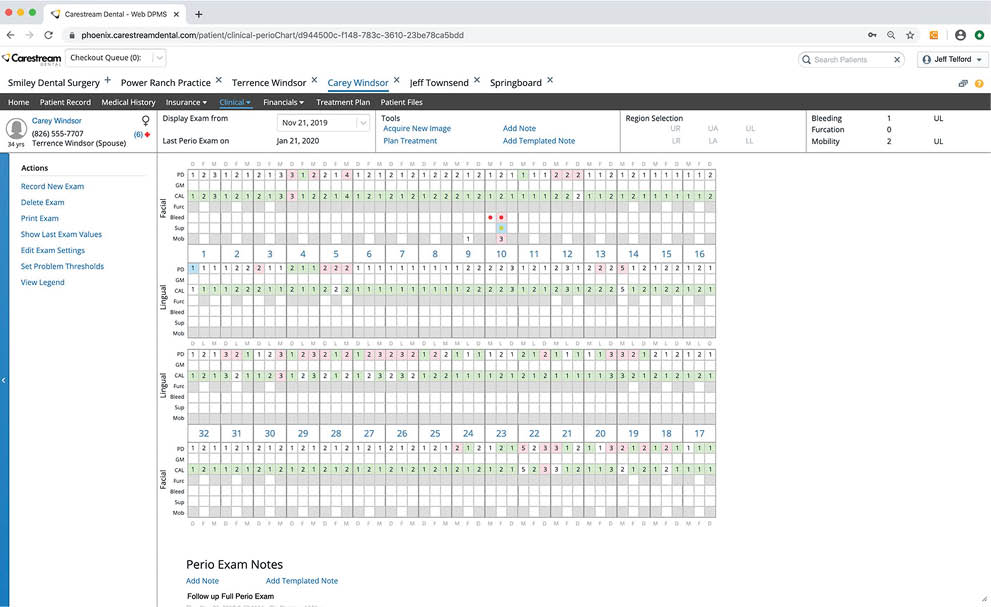
Task: Expand the Jeff Telford user menu
Action: 950,60
